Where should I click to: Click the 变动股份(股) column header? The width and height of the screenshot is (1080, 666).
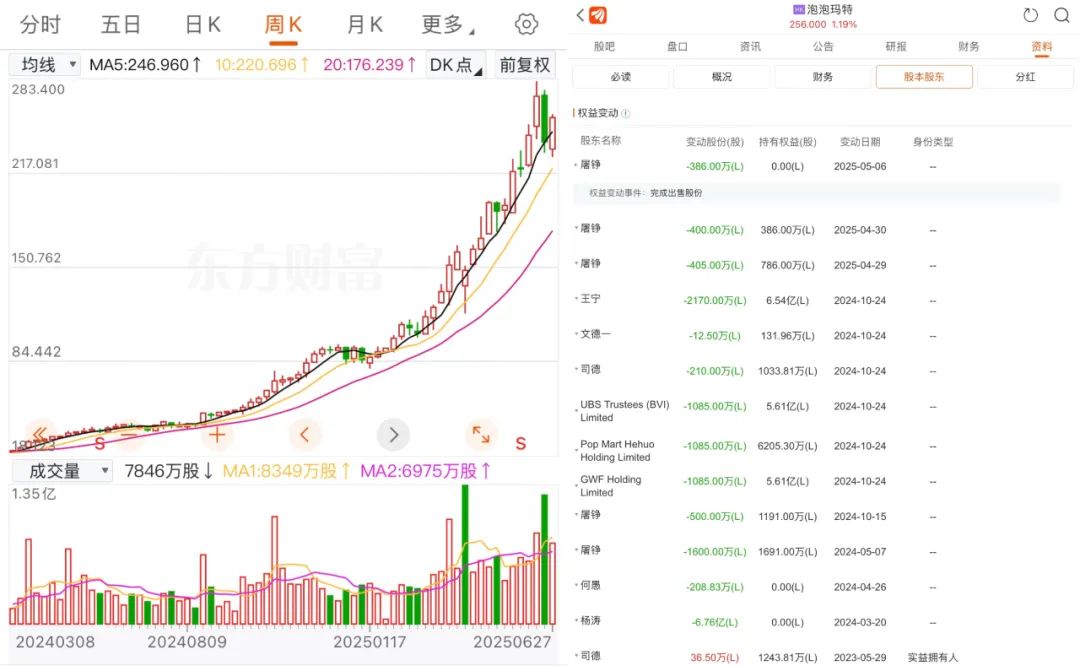point(714,142)
